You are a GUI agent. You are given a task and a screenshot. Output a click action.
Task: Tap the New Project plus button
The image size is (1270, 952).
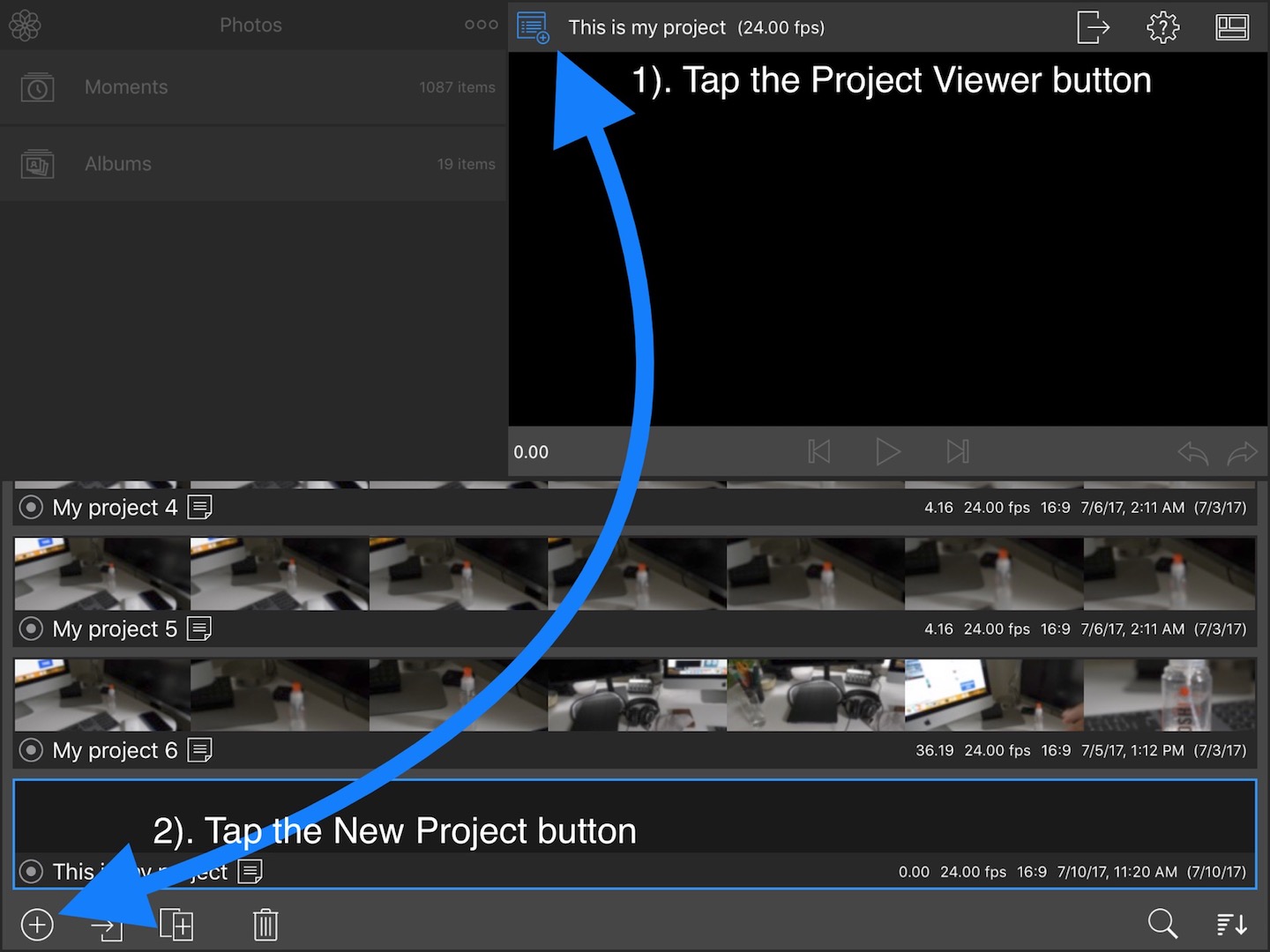tap(37, 925)
